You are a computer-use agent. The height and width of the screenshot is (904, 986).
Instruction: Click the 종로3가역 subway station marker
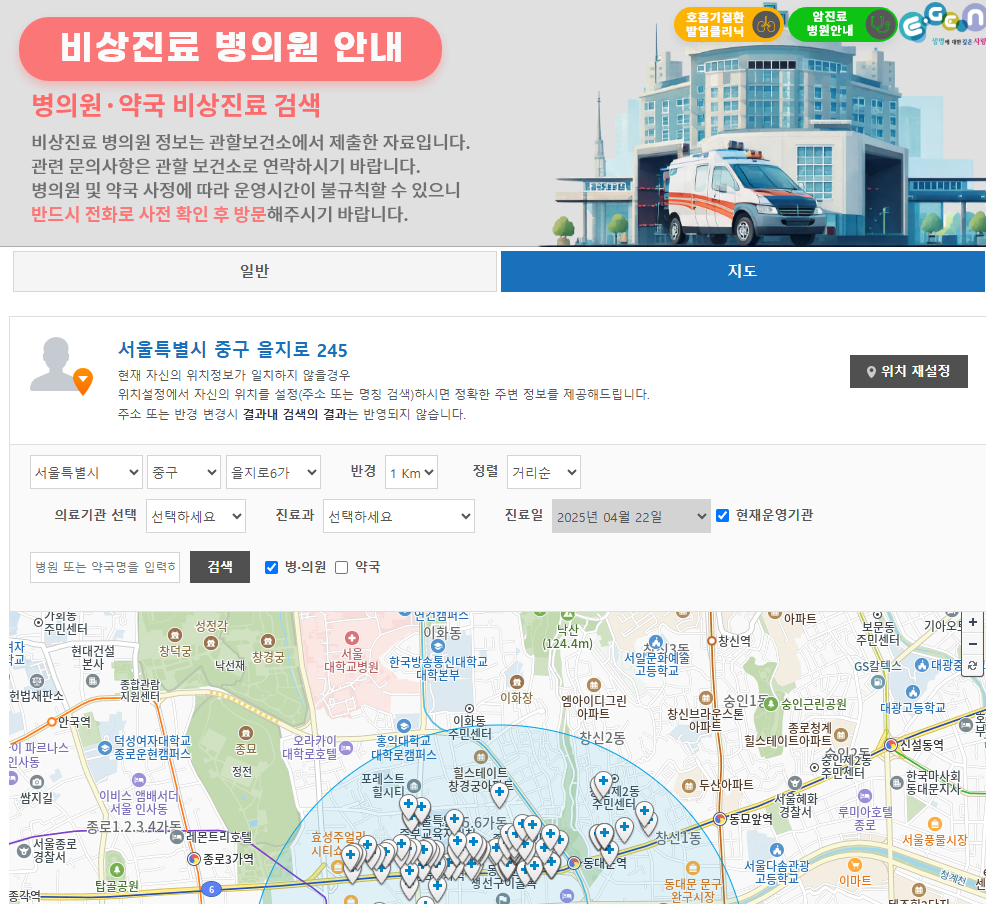tap(194, 859)
